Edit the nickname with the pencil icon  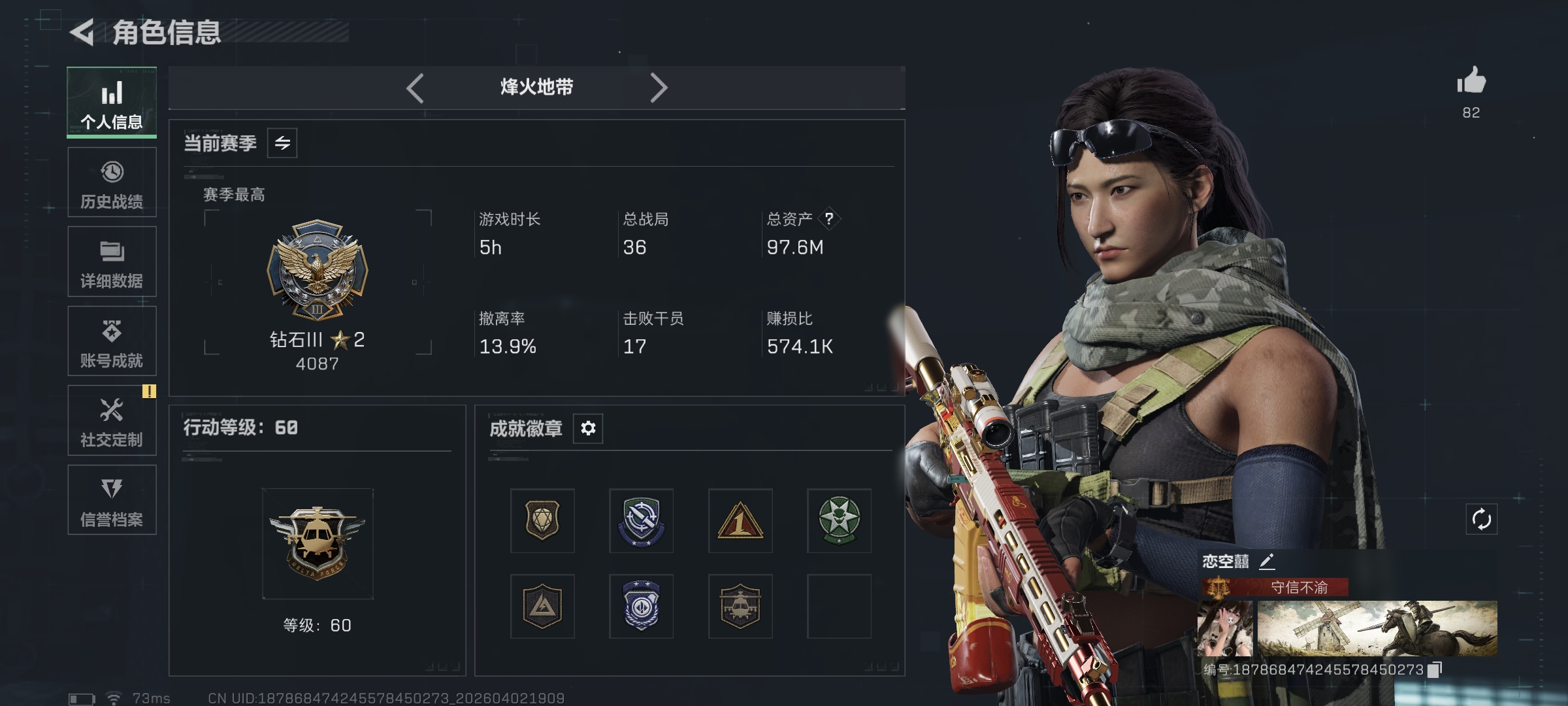pyautogui.click(x=1266, y=561)
